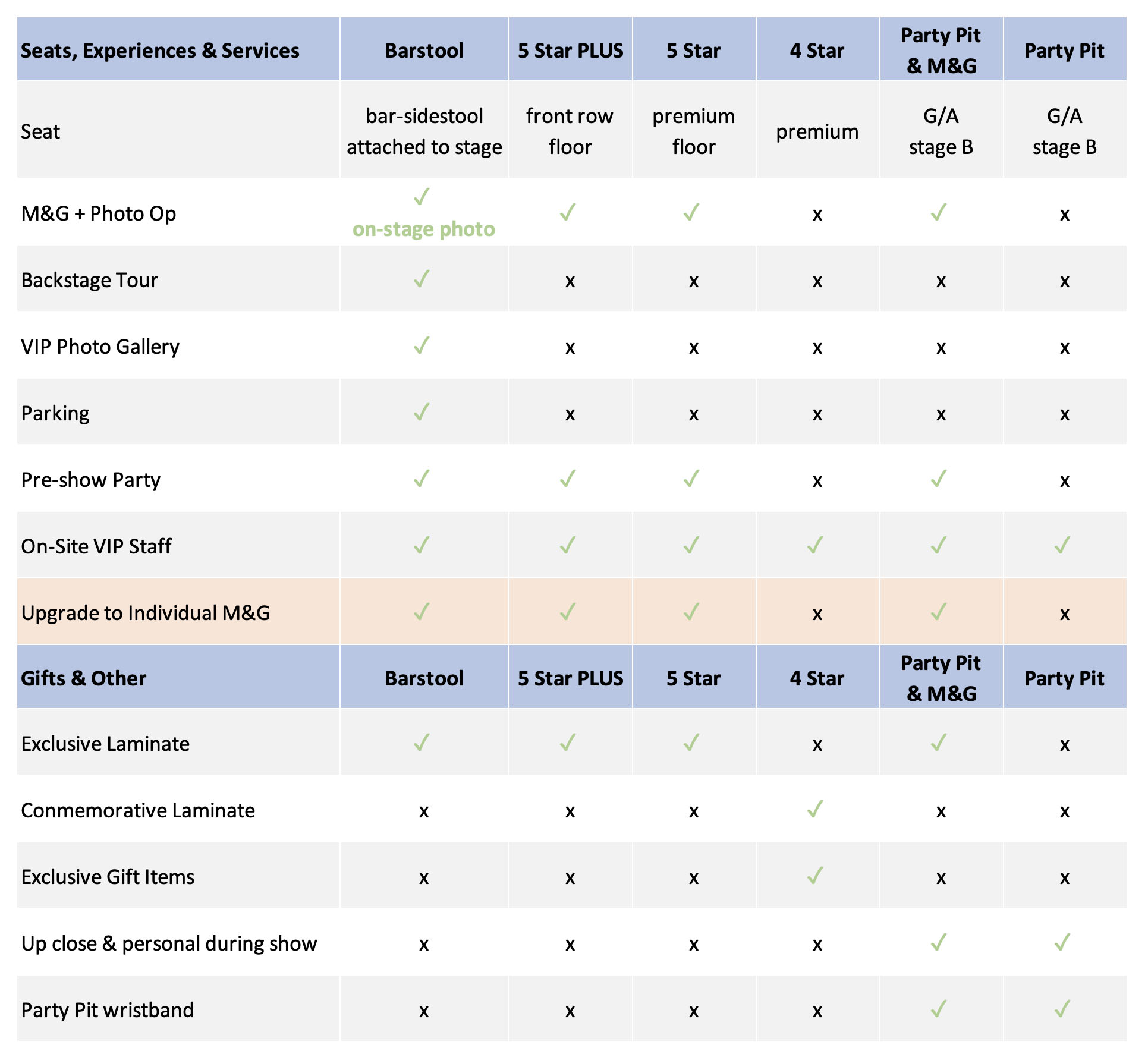1148x1057 pixels.
Task: Click Pre-show Party checkmark under 5 Star PLUS
Action: click(x=568, y=478)
